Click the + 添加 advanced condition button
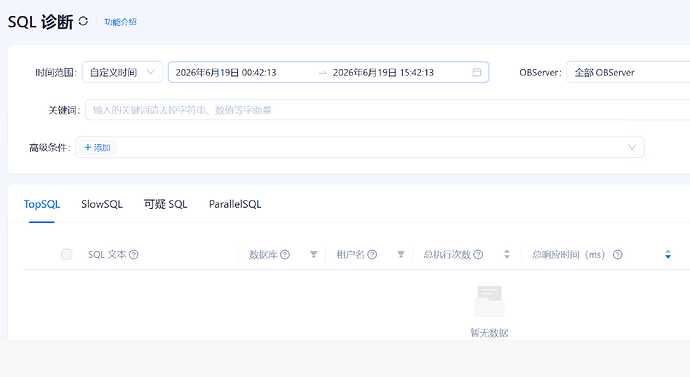This screenshot has width=690, height=377. 97,147
